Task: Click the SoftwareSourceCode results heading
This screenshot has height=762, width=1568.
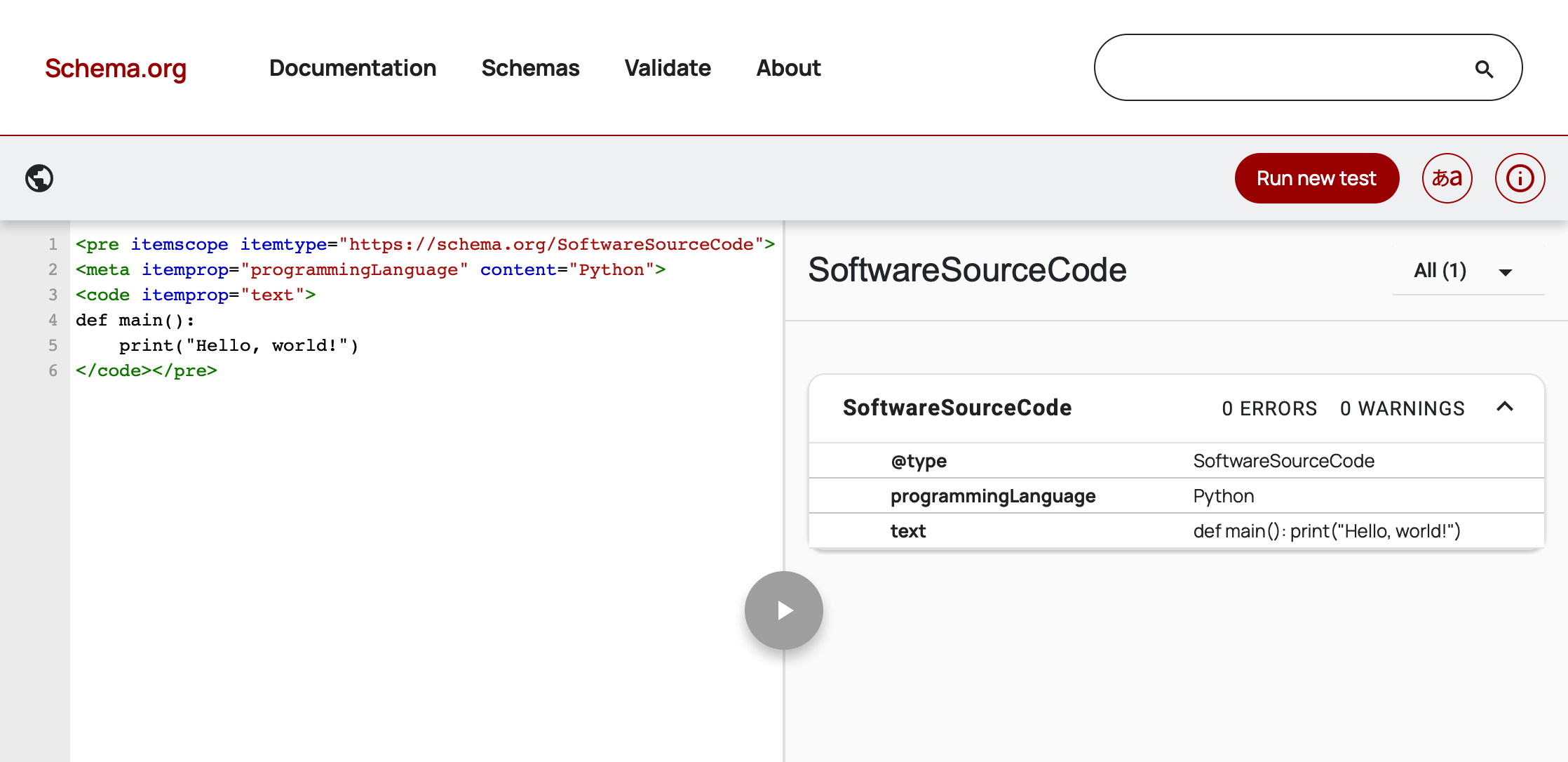Action: click(967, 270)
